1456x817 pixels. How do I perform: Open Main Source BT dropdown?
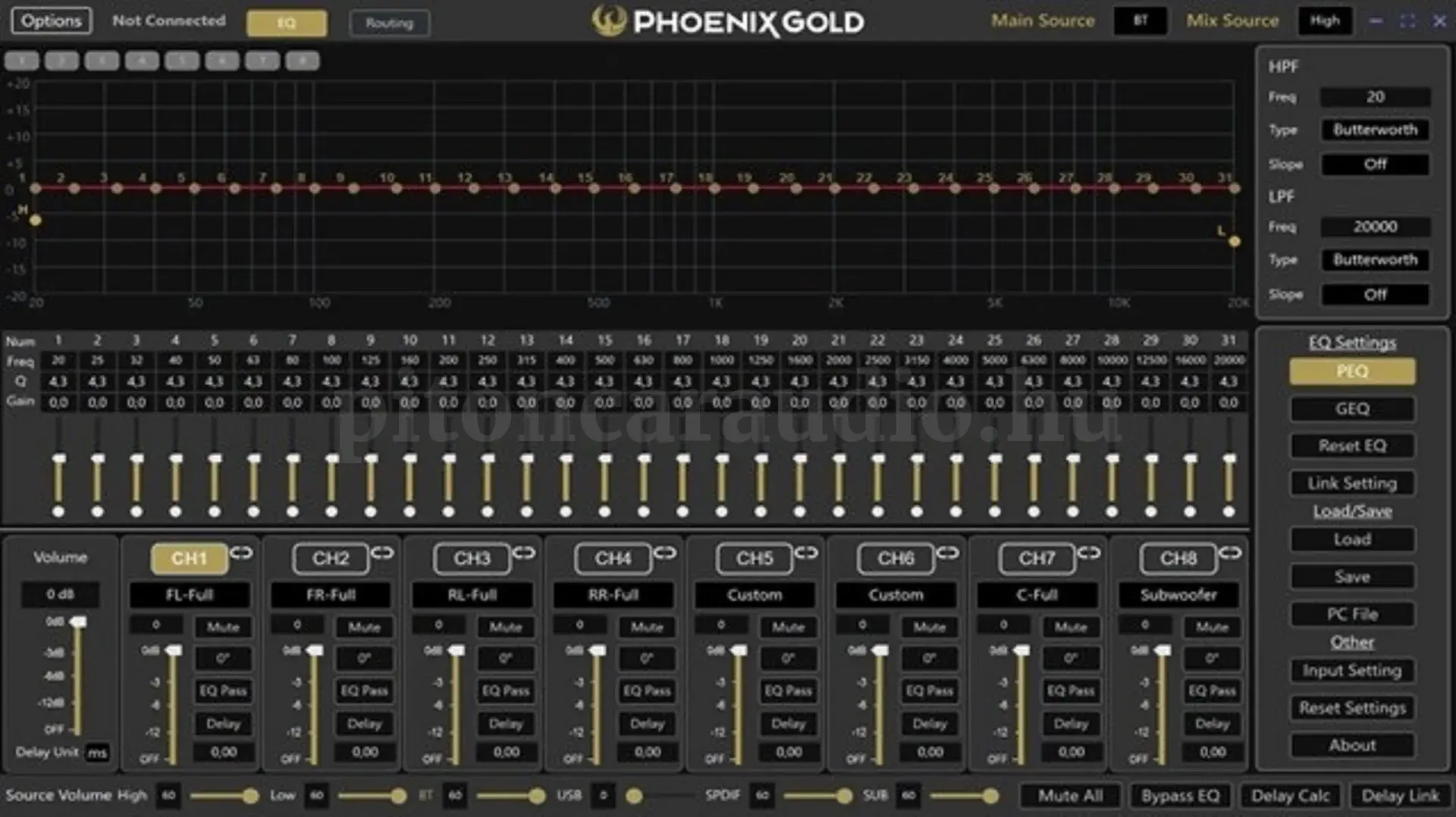(x=1141, y=20)
